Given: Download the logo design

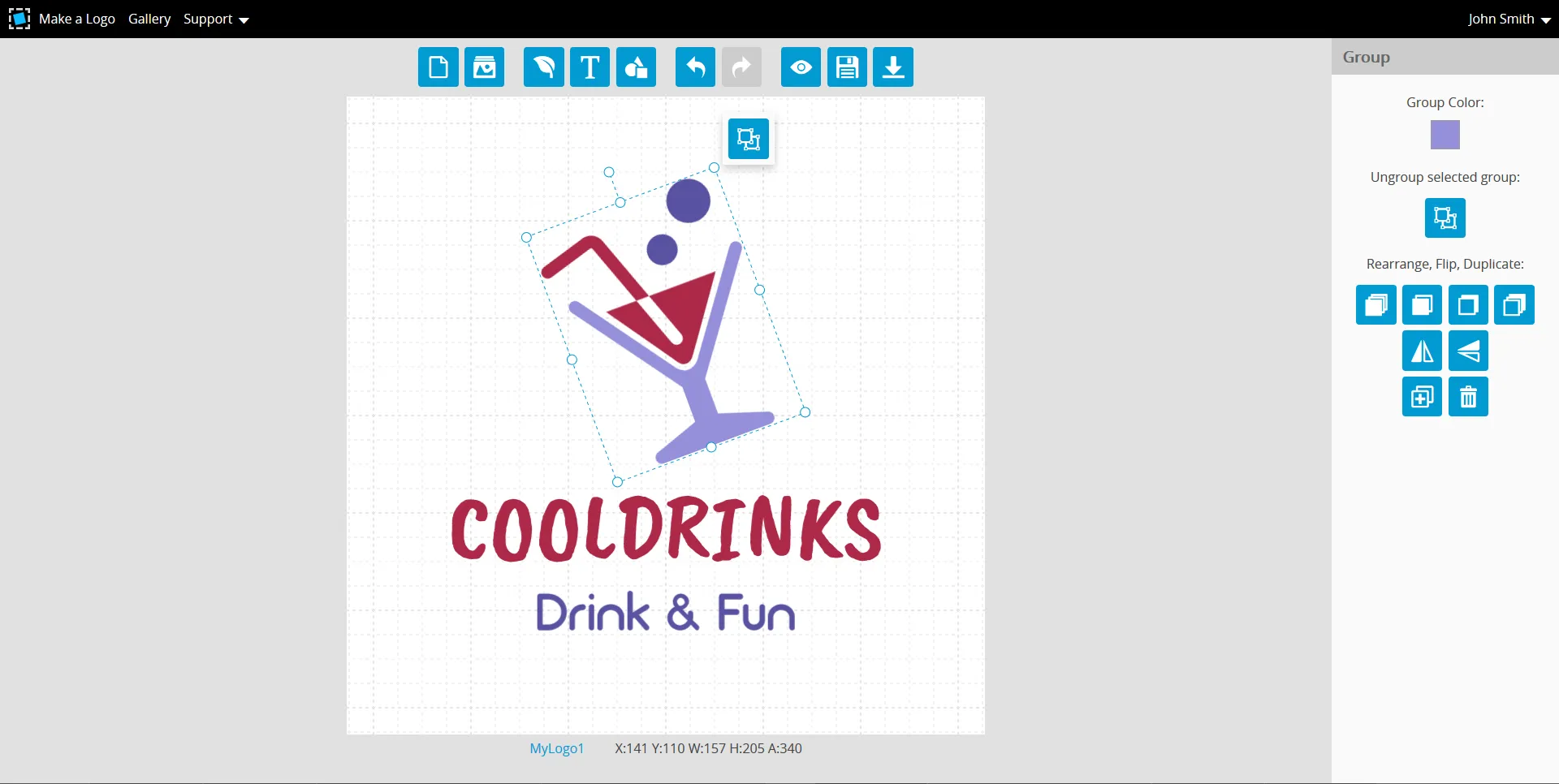Looking at the screenshot, I should pyautogui.click(x=892, y=67).
